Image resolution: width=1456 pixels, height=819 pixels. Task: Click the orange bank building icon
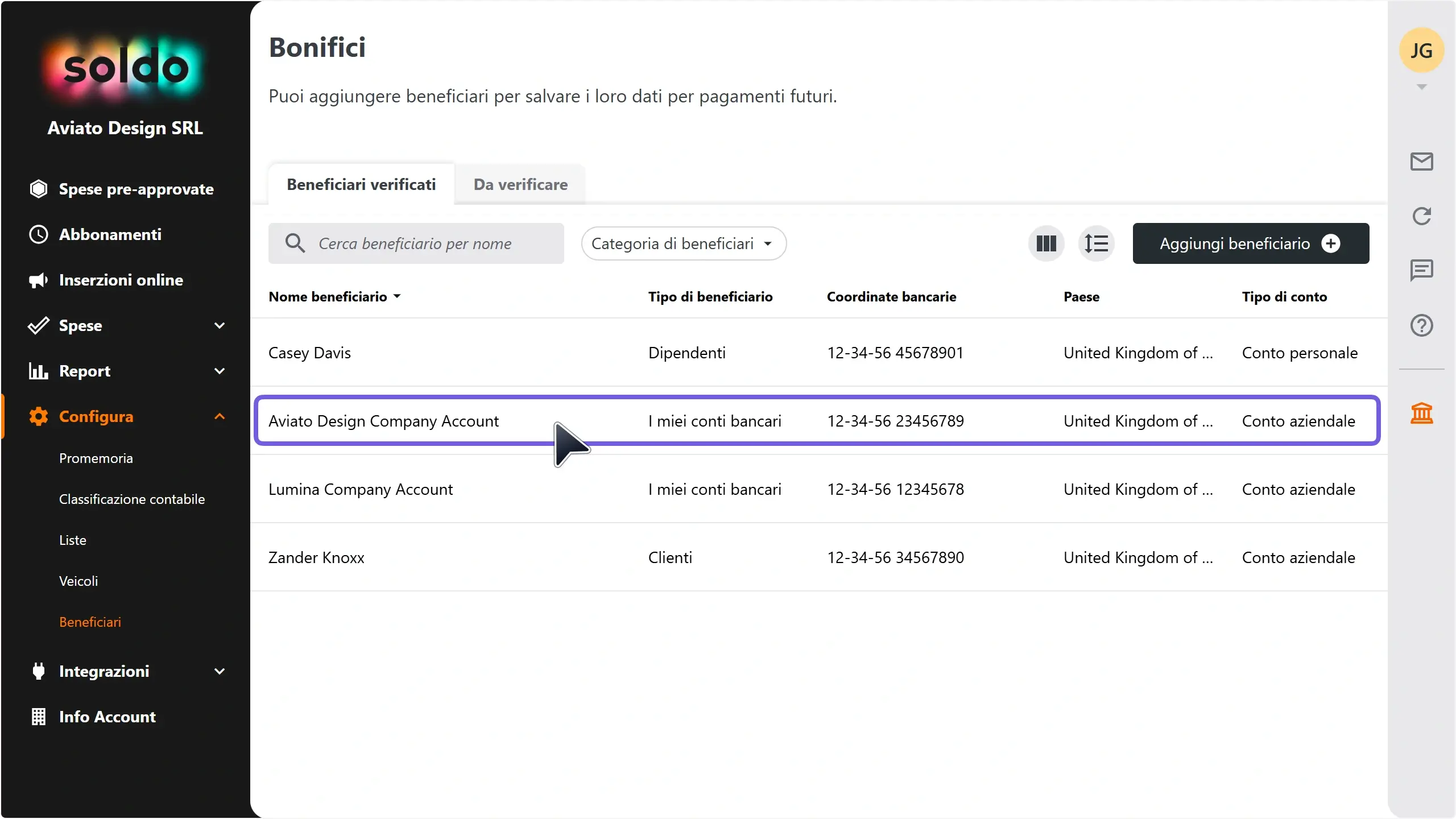[1421, 413]
